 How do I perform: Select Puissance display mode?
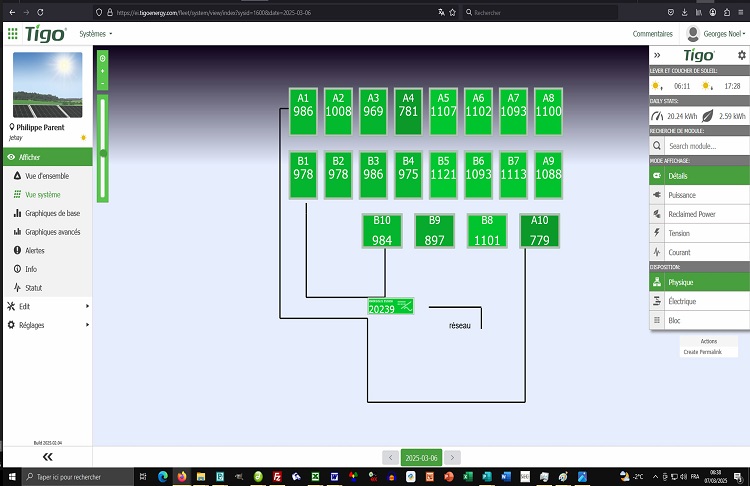[x=681, y=195]
